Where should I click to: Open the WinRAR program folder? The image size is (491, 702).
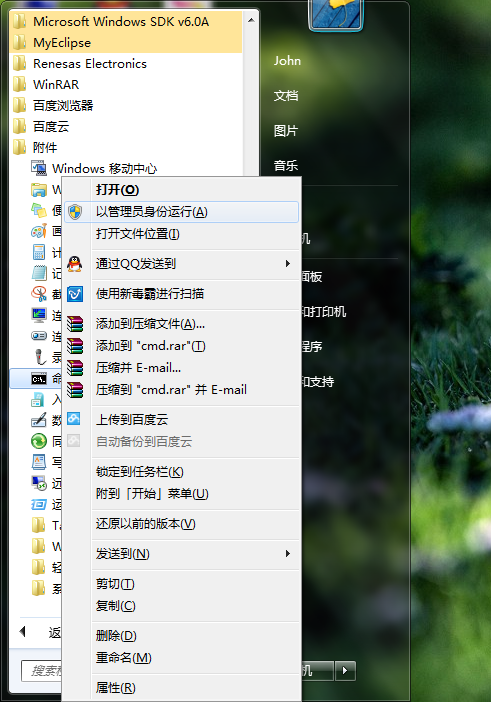(x=126, y=85)
